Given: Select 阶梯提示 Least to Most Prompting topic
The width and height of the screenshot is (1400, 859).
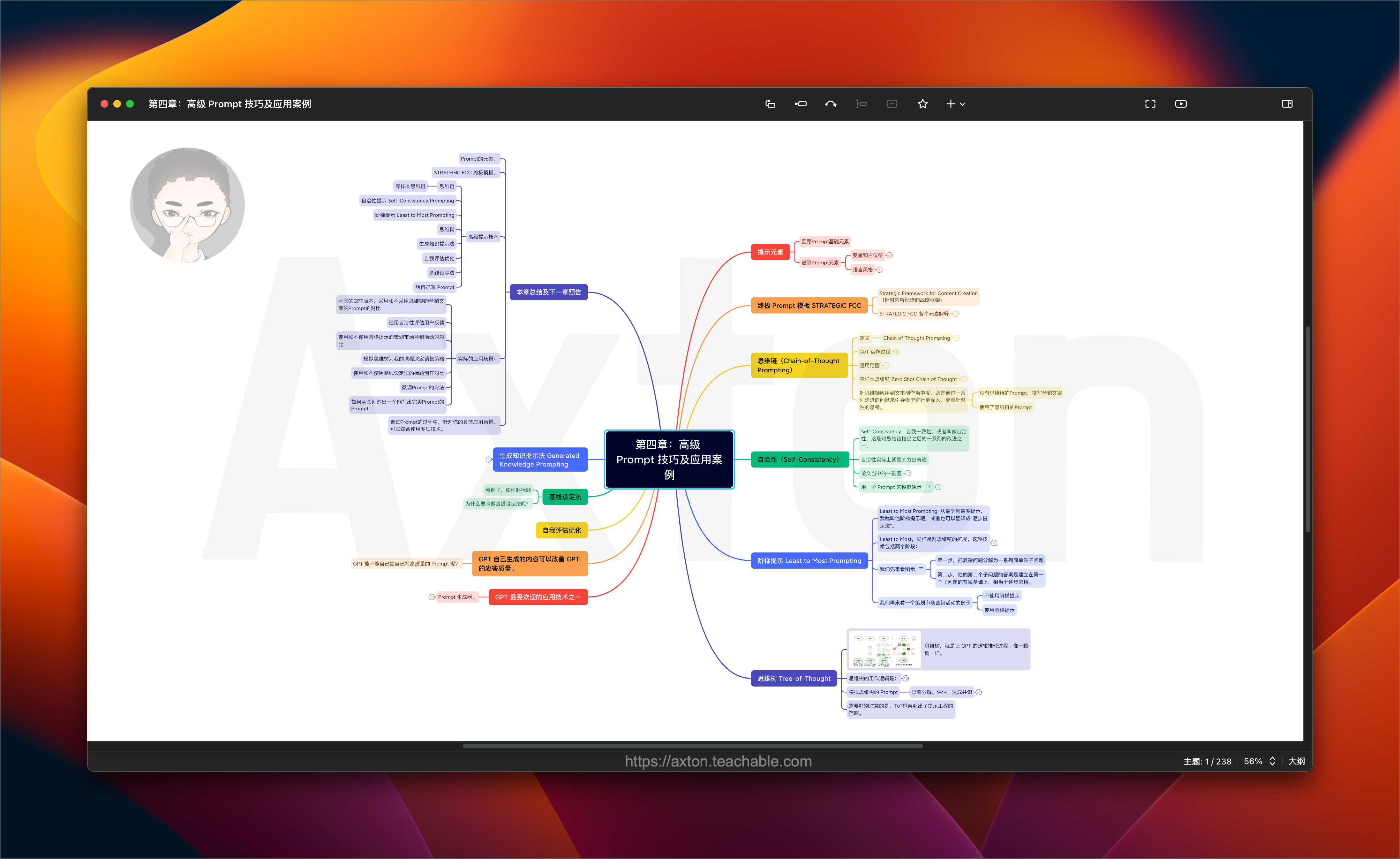Looking at the screenshot, I should (809, 560).
